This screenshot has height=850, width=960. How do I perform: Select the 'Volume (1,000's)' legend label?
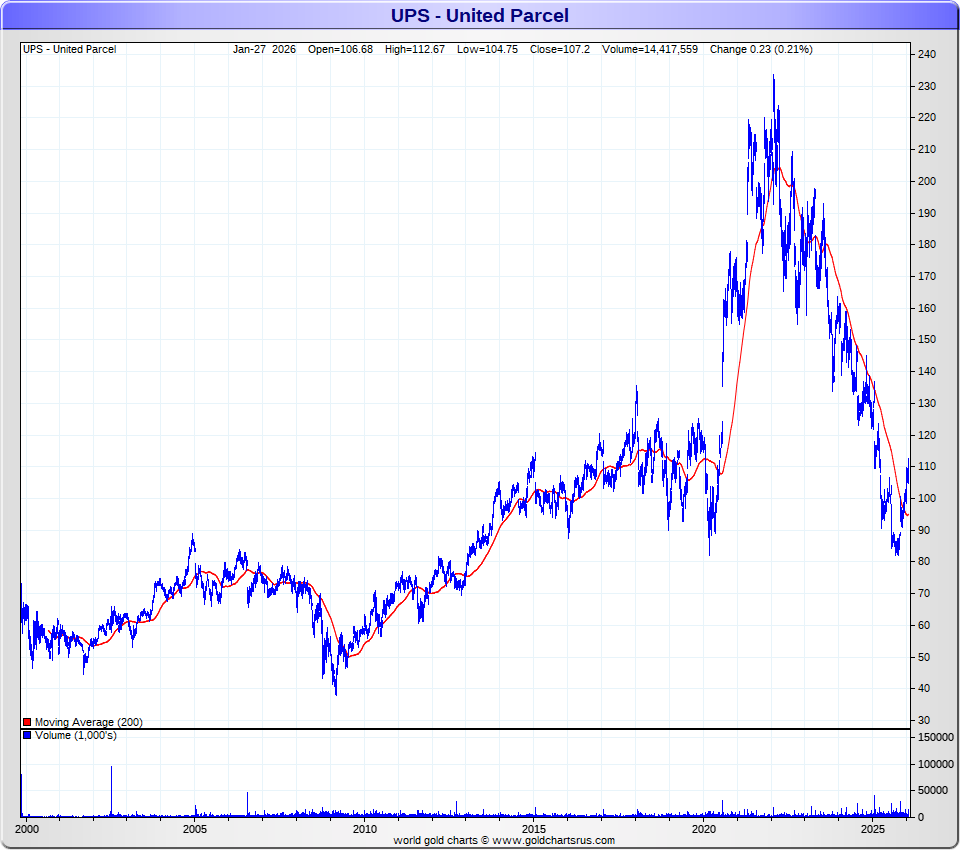76,735
